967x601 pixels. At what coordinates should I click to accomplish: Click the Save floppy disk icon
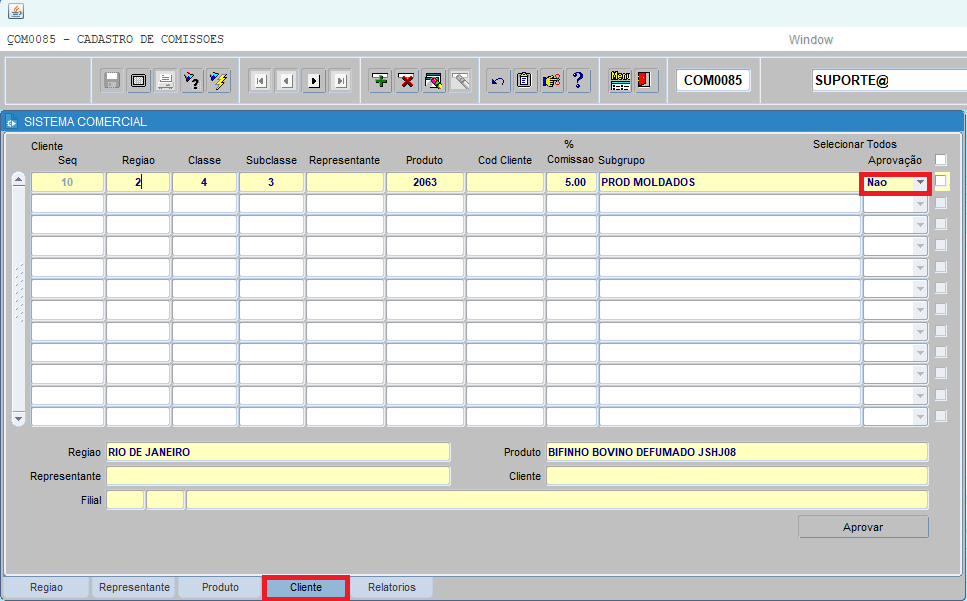(x=112, y=81)
